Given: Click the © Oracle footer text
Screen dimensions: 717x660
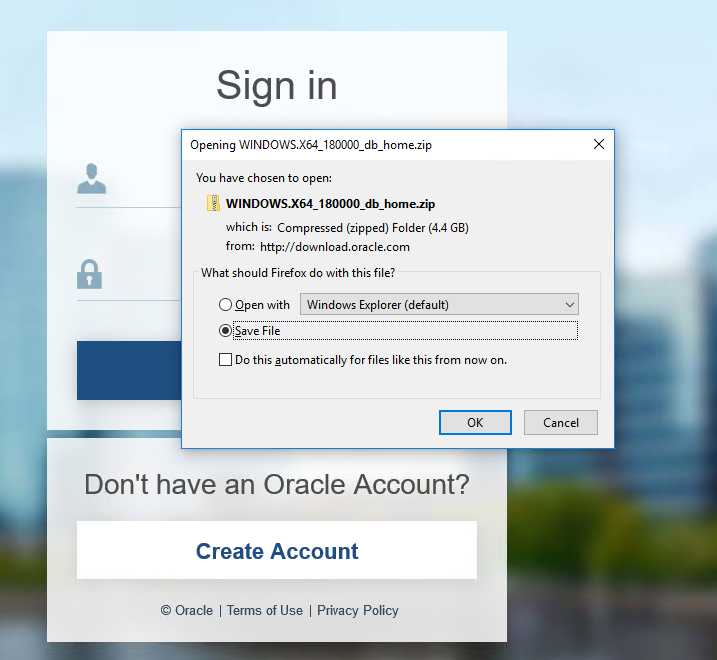Looking at the screenshot, I should click(187, 611).
